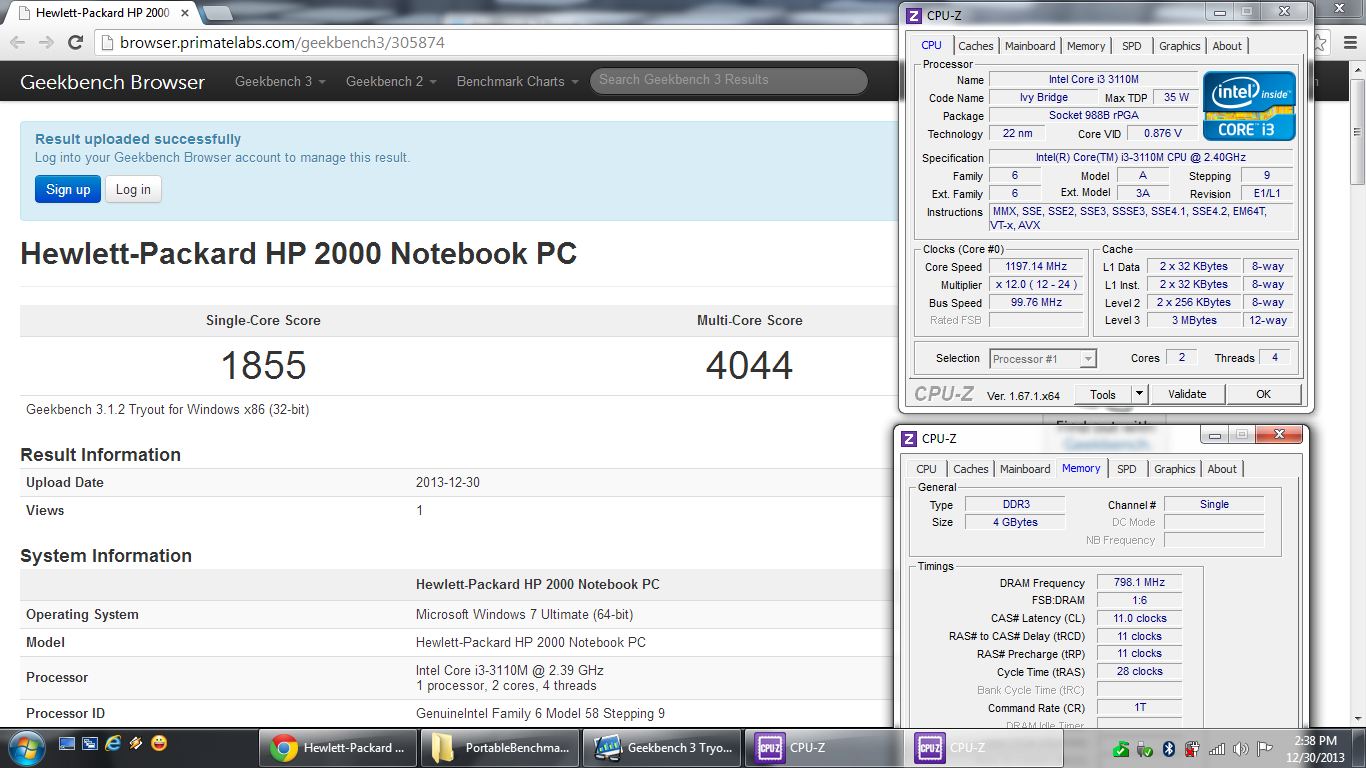Viewport: 1366px width, 768px height.
Task: Launch Internet Explorer from quick launch
Action: coord(113,743)
